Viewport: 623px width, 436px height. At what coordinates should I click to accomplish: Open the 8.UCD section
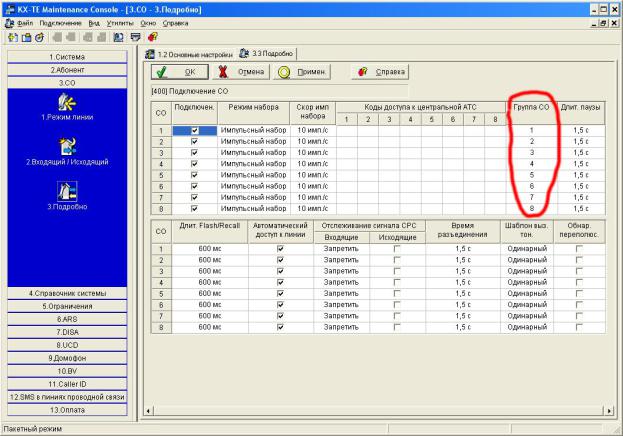tap(67, 345)
